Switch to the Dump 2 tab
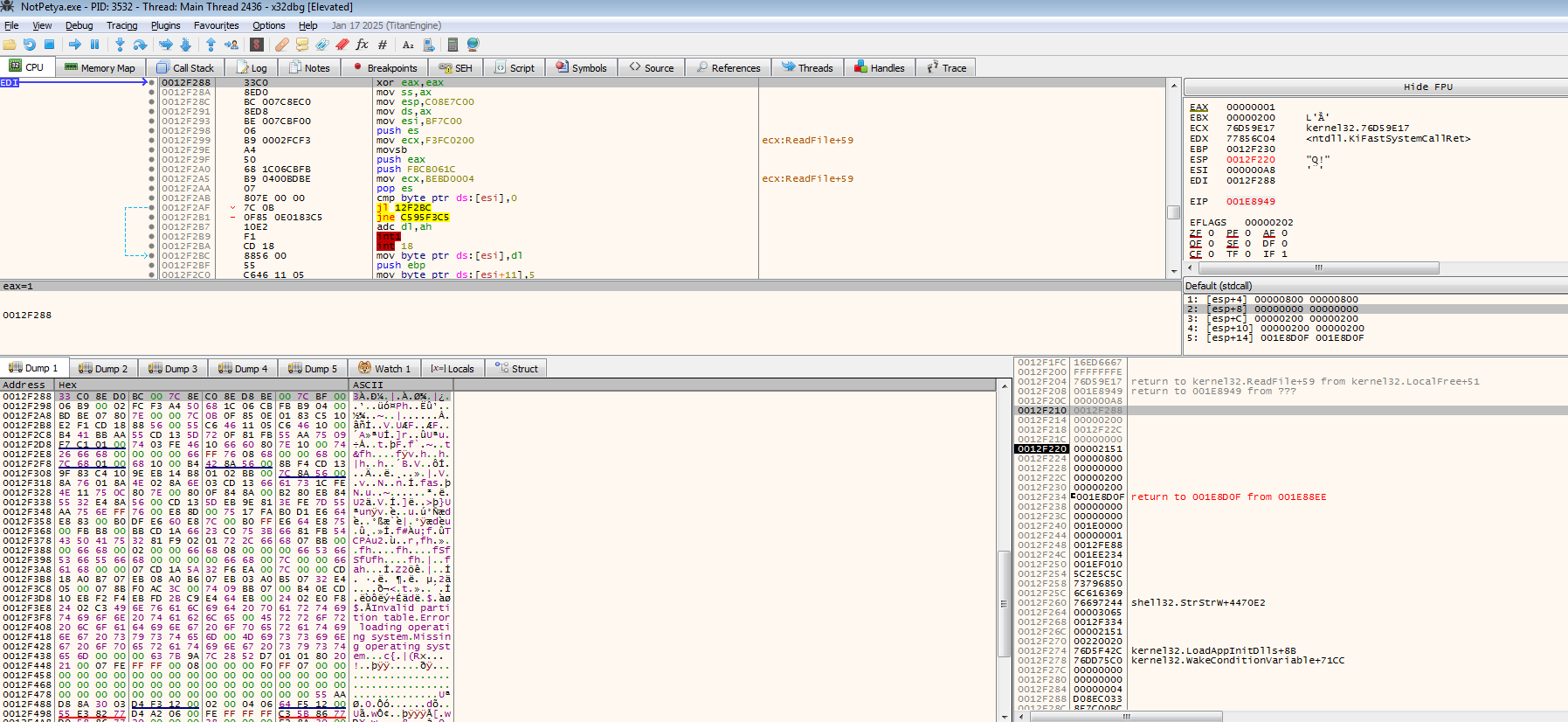 [103, 368]
